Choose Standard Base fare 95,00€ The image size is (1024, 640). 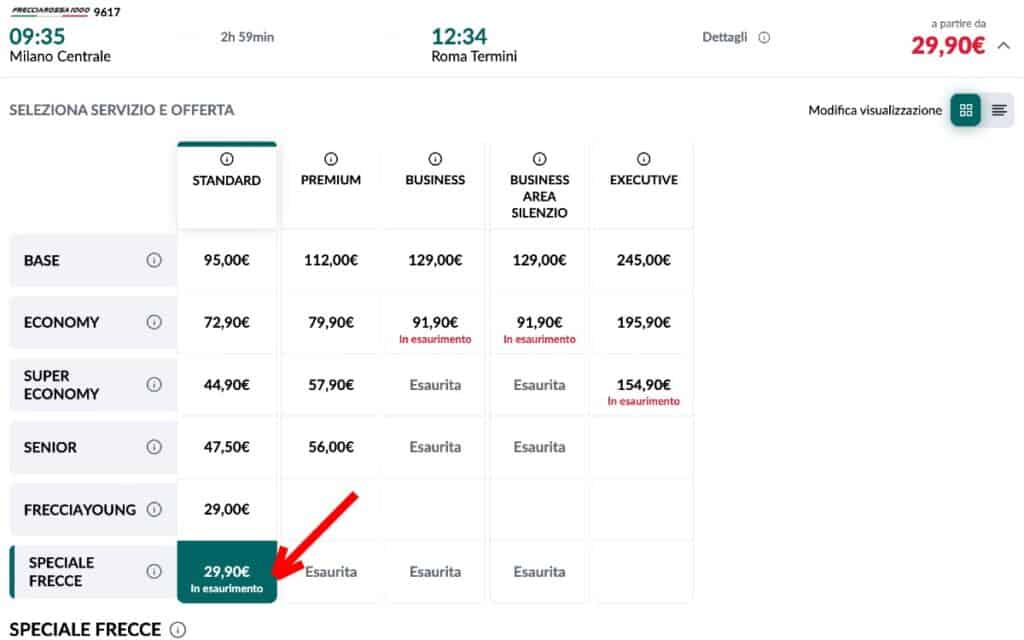click(x=227, y=260)
